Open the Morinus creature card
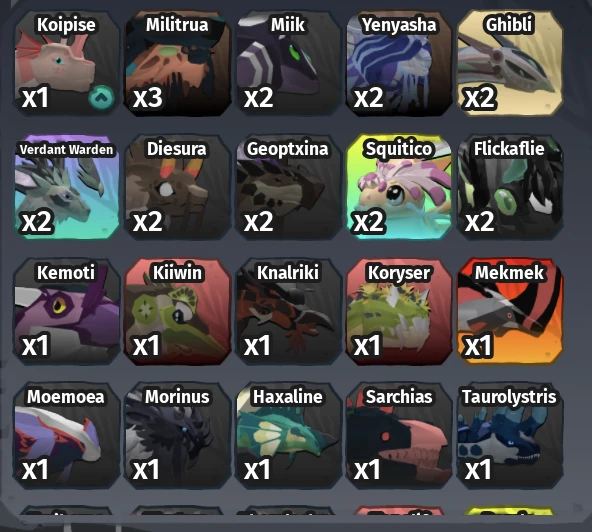592x532 pixels. [177, 435]
